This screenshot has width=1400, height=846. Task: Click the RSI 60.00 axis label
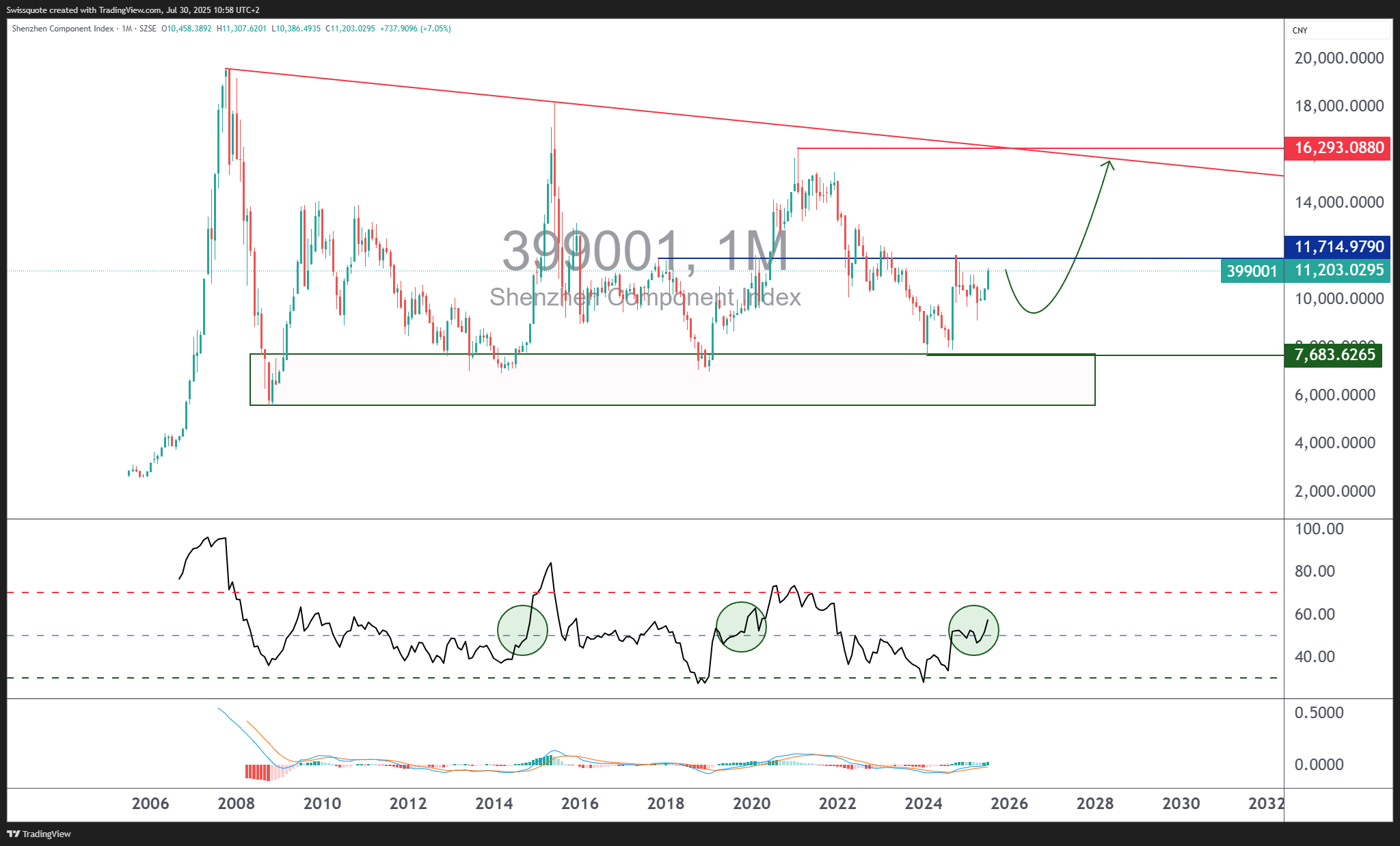tap(1315, 614)
